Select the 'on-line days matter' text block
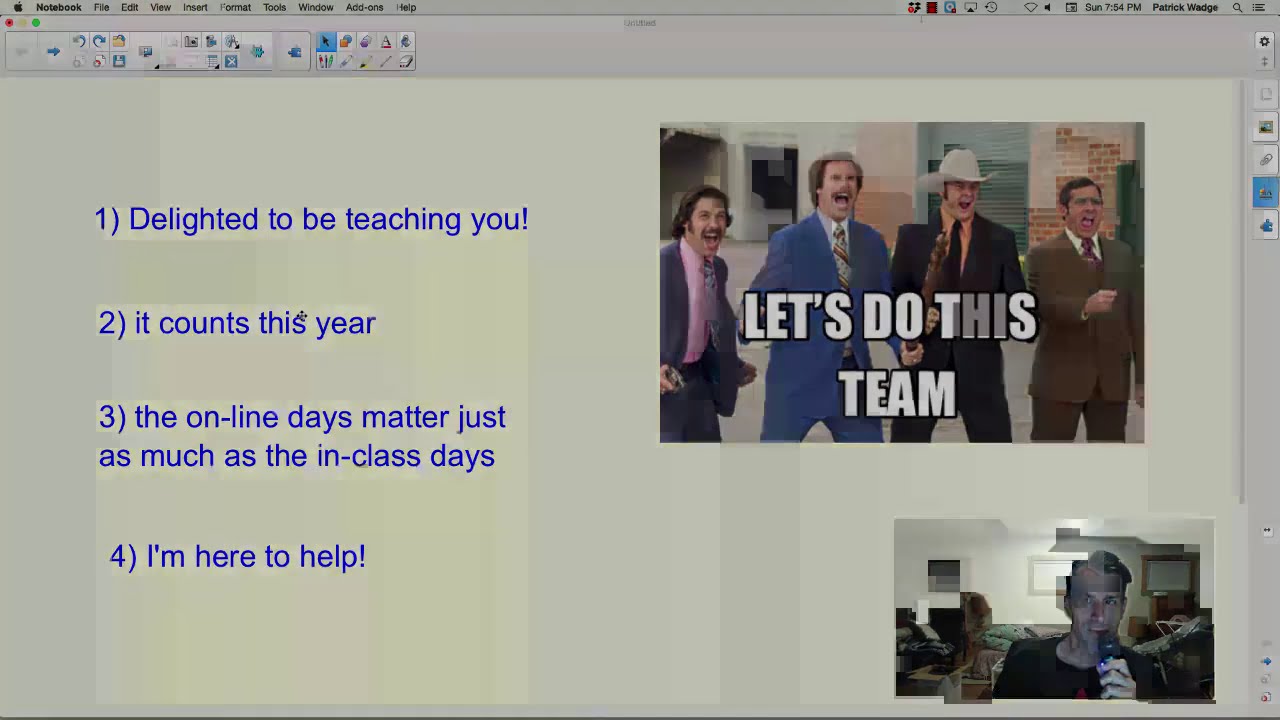1280x720 pixels. (x=302, y=436)
